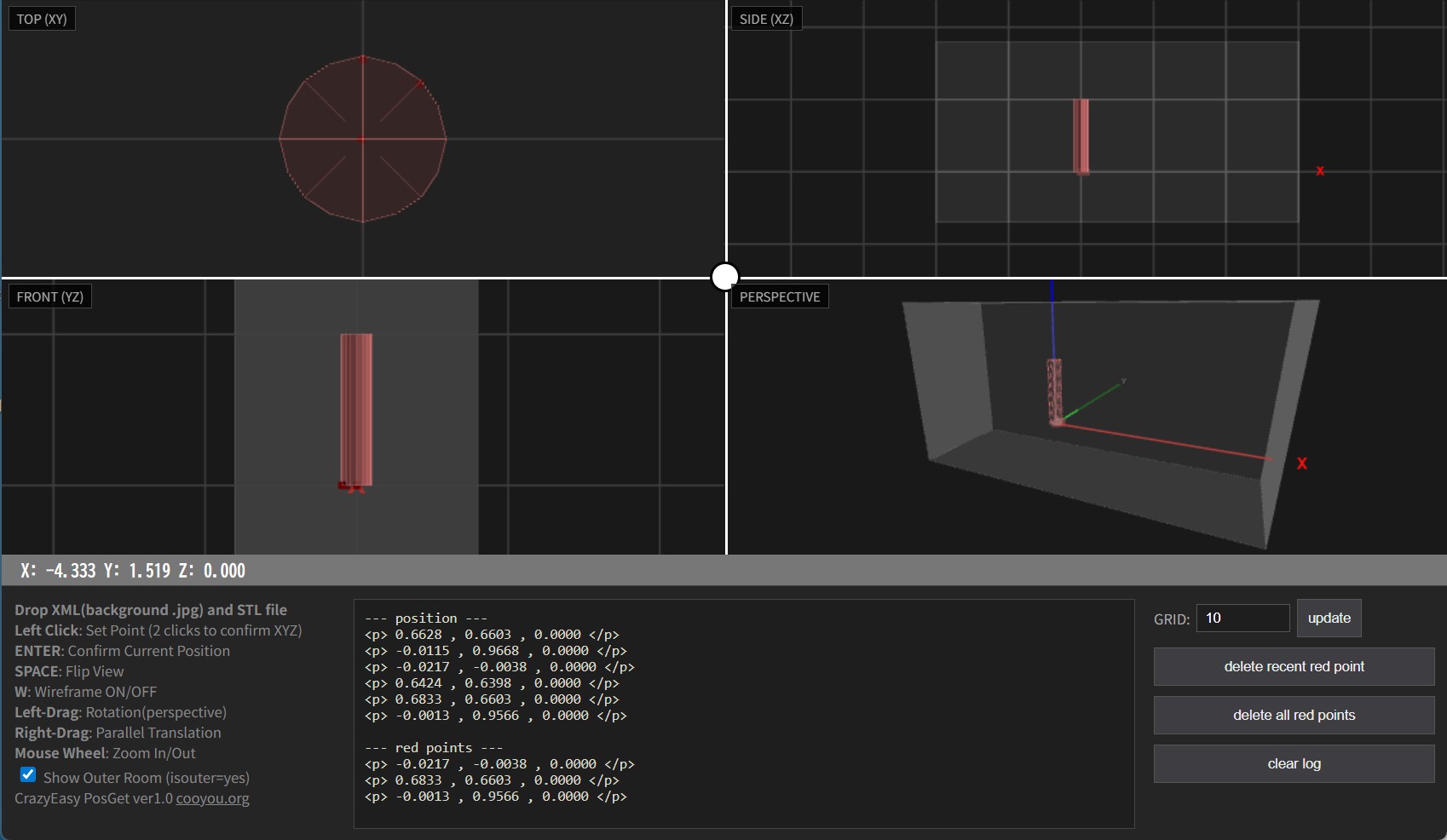Image resolution: width=1447 pixels, height=840 pixels.
Task: Focus the GRID value input field
Action: pyautogui.click(x=1242, y=618)
